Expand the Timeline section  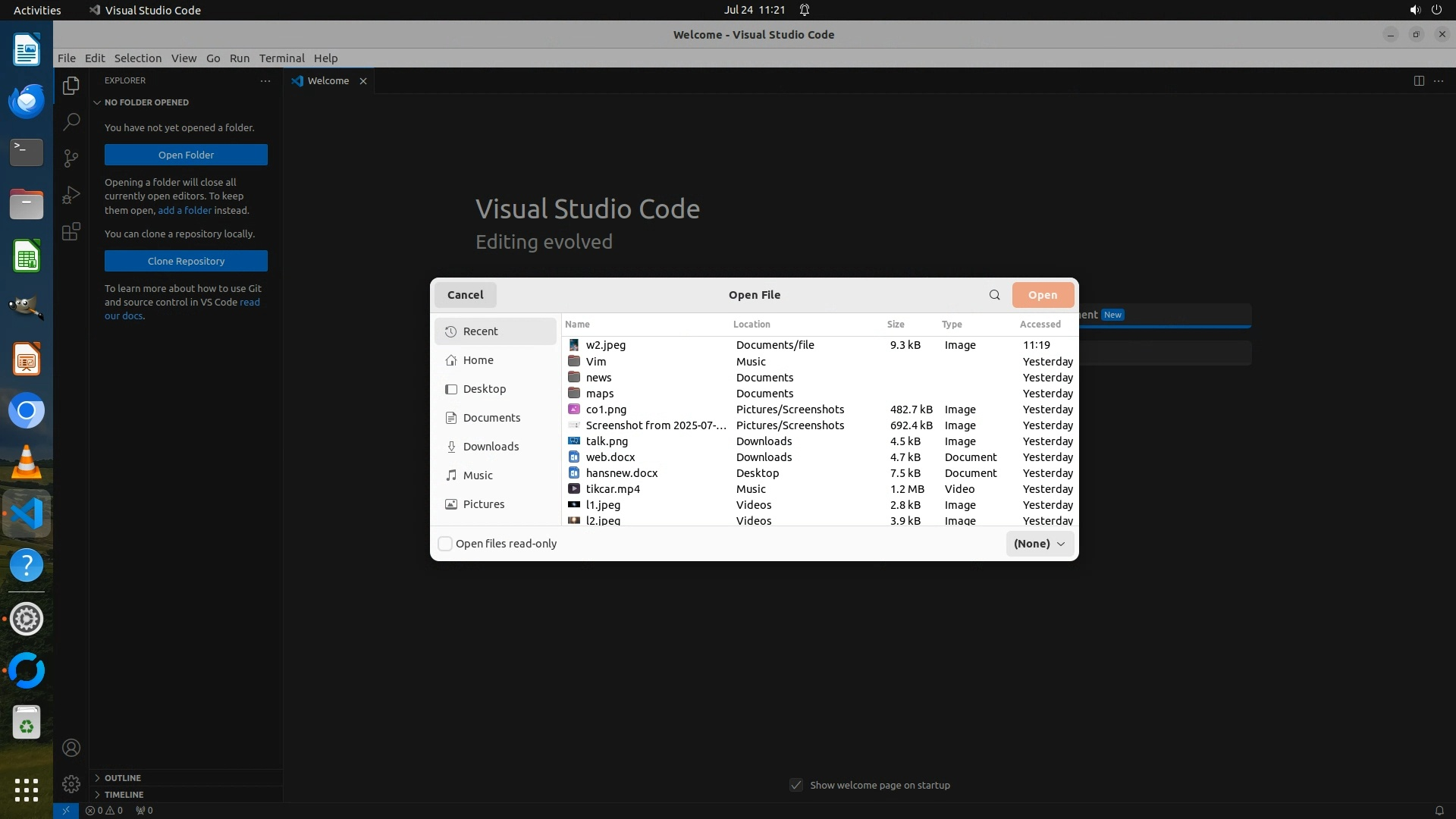coord(124,795)
